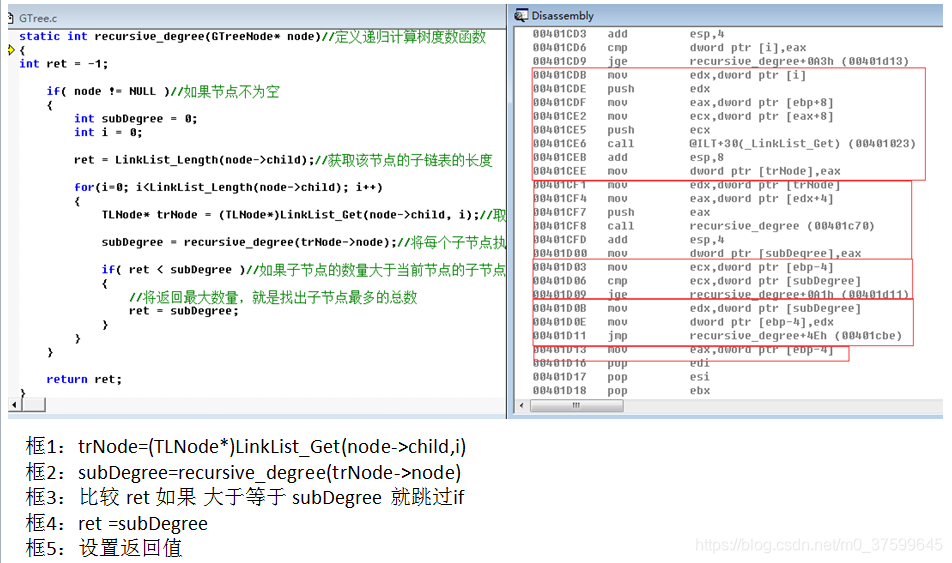Click disassembly row 00401D06 'cmp ecx,dword ptr [subDegree]'

[x=697, y=281]
